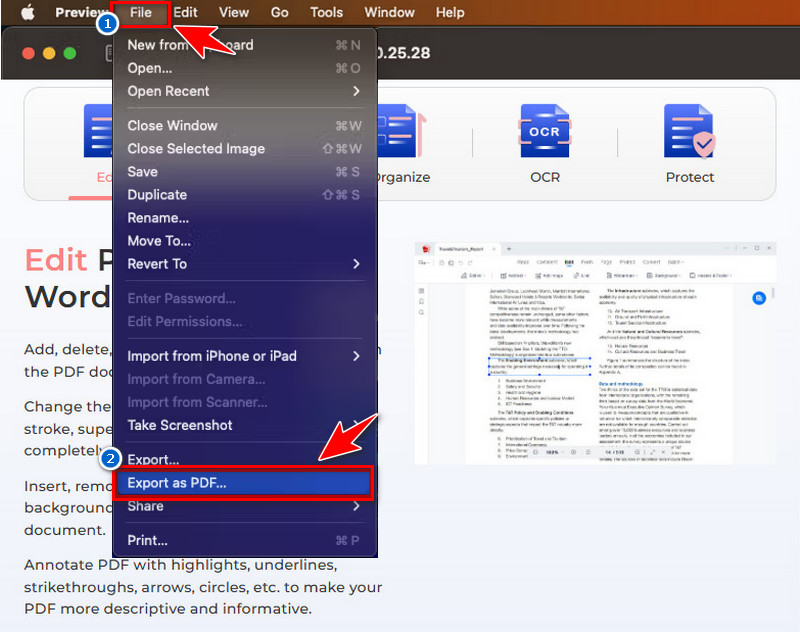Open the Apple menu
The image size is (800, 632).
(x=28, y=12)
